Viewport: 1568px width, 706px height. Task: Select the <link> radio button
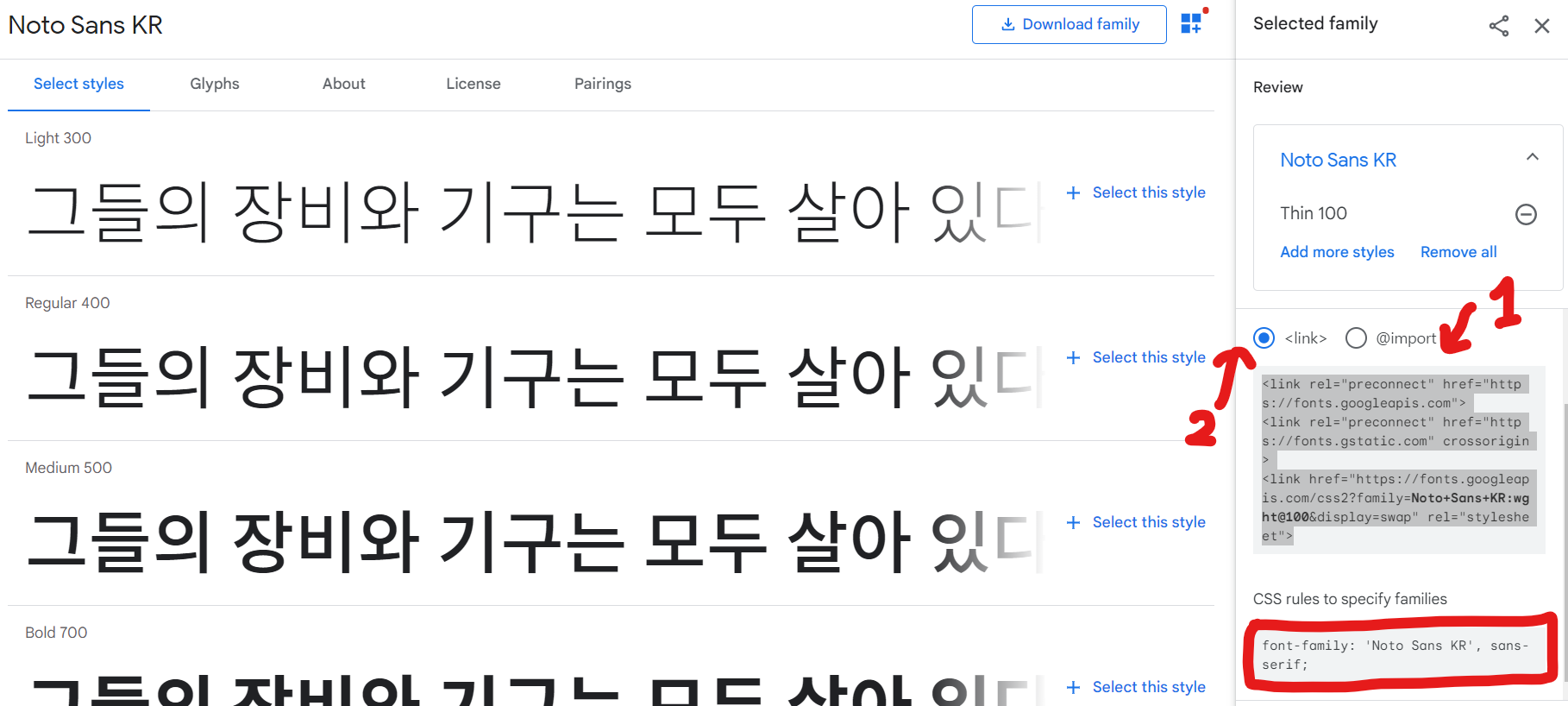1264,338
